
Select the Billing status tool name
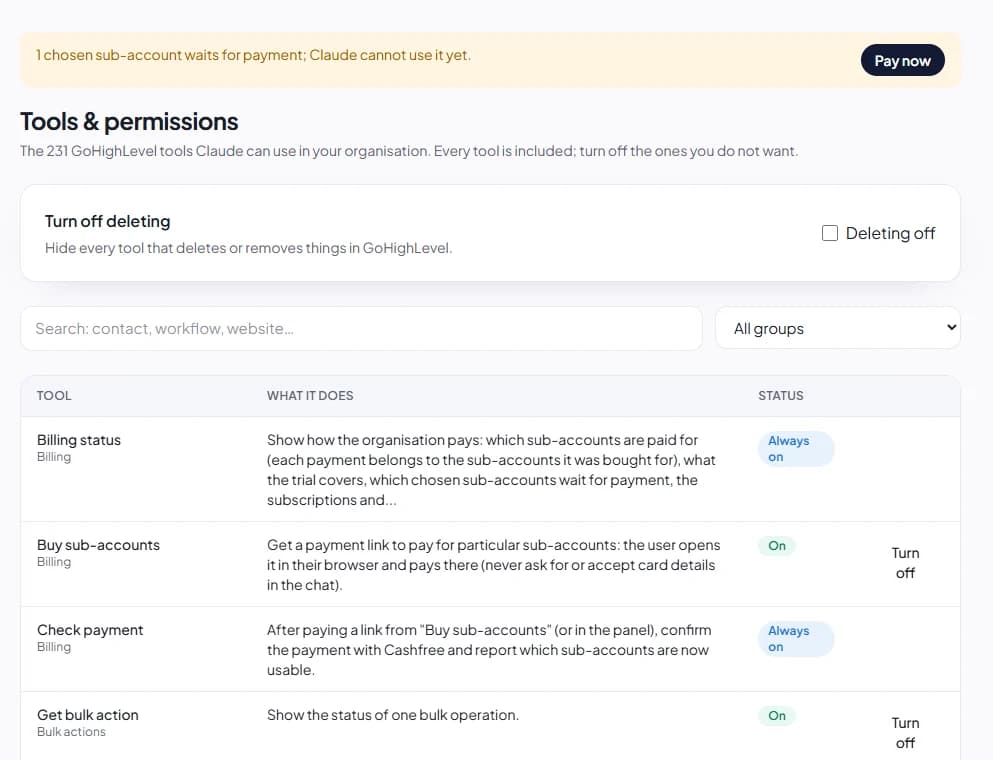[79, 440]
